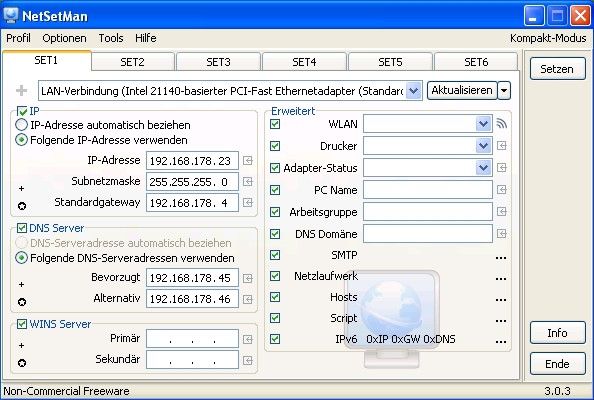The height and width of the screenshot is (400, 594).
Task: Click the get-current-value arrow beside Subnetzmaske
Action: pos(248,181)
